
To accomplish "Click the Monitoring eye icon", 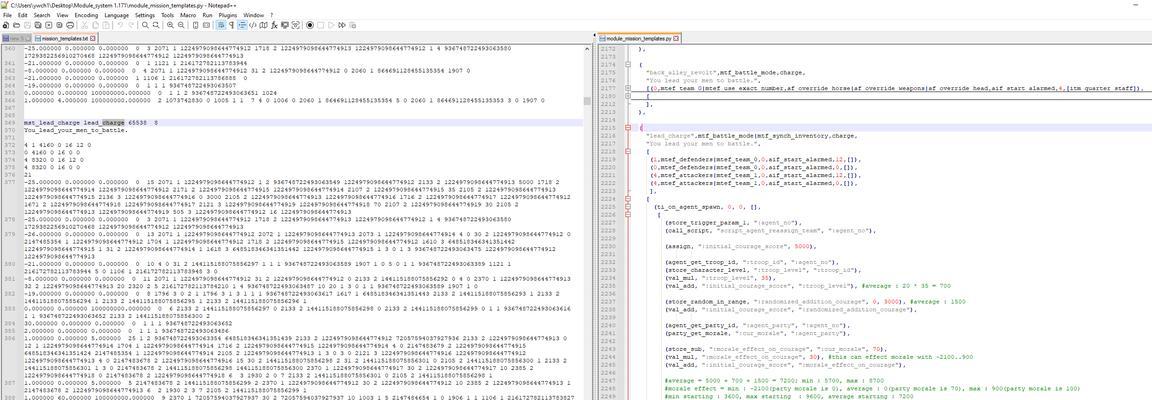I will 295,24.
